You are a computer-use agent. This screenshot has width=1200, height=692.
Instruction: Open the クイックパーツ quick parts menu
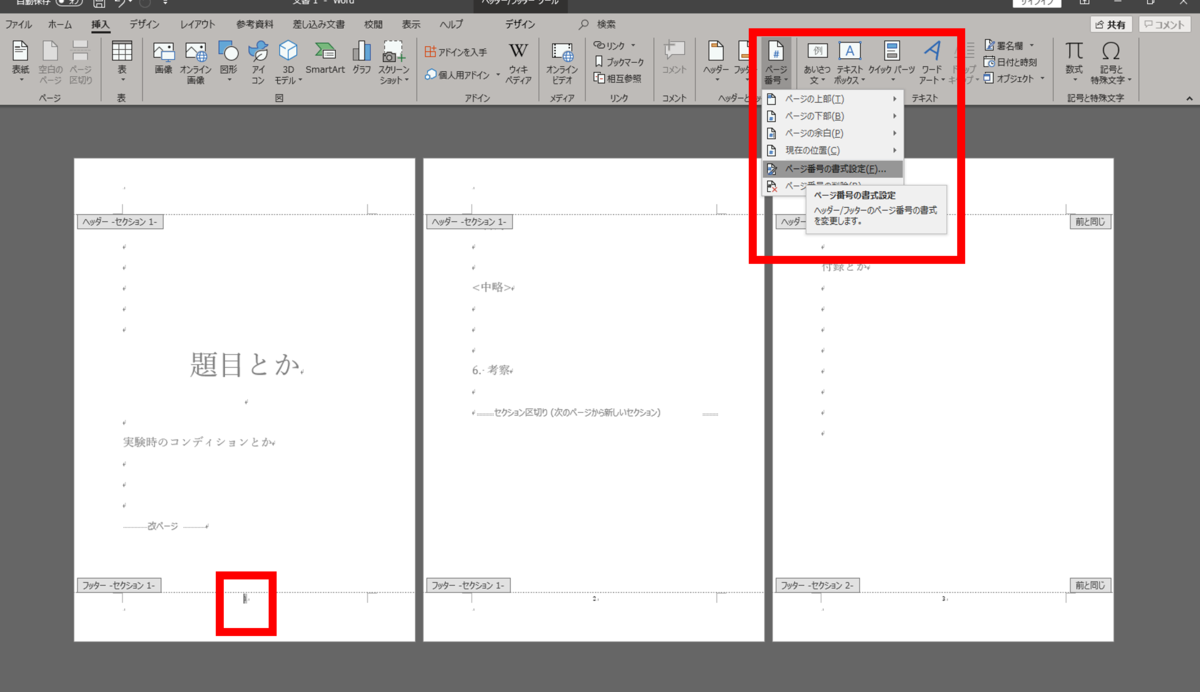(x=892, y=62)
